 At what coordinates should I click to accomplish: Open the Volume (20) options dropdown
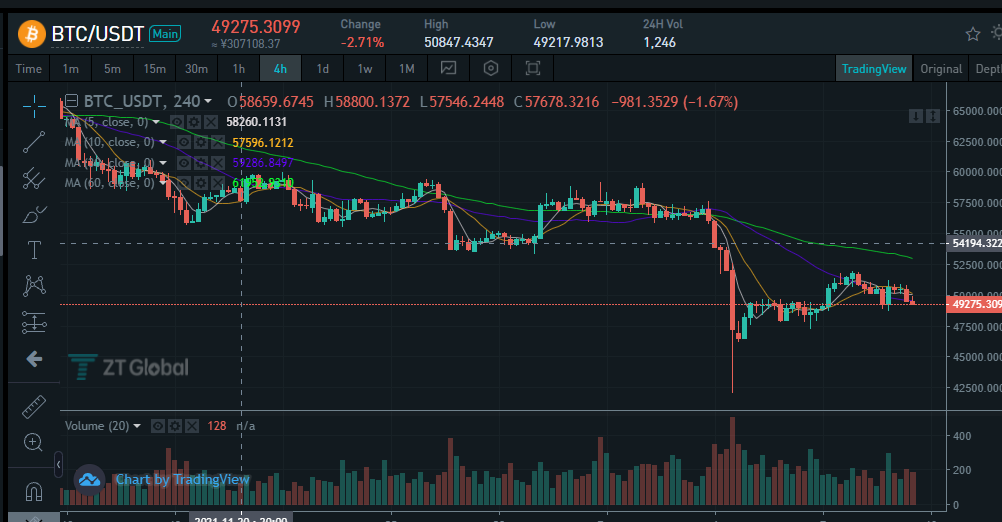click(137, 426)
